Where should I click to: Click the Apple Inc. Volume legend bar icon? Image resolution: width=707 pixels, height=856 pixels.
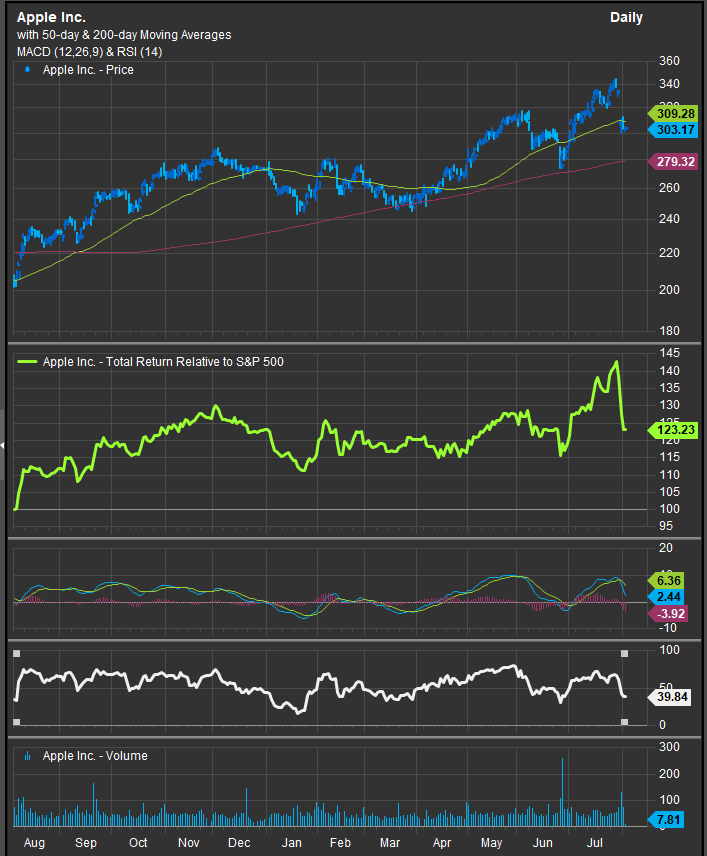(x=27, y=756)
